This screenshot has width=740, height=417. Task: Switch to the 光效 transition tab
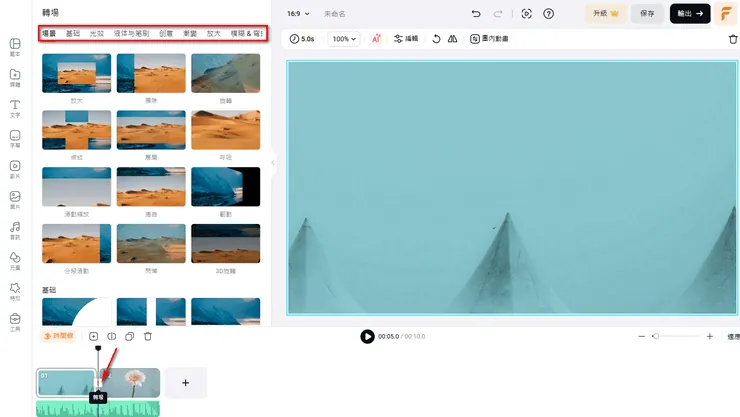(97, 34)
